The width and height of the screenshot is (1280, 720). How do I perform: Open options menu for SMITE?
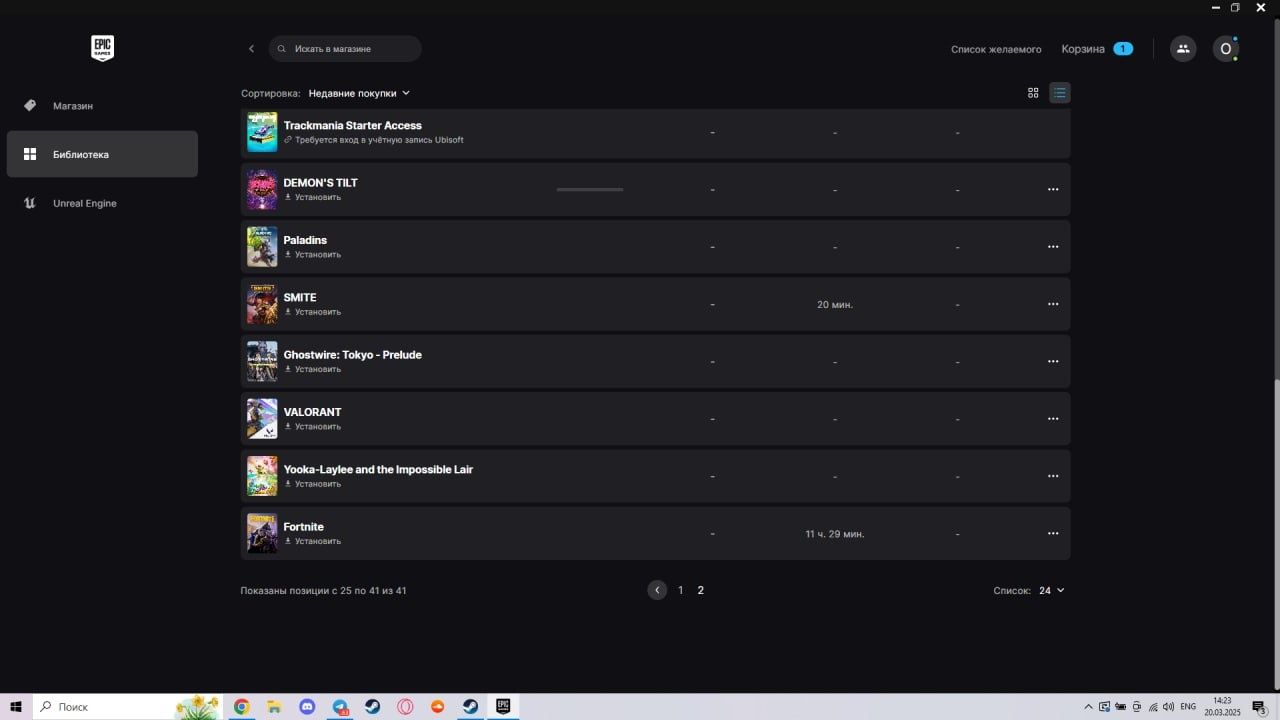tap(1053, 304)
